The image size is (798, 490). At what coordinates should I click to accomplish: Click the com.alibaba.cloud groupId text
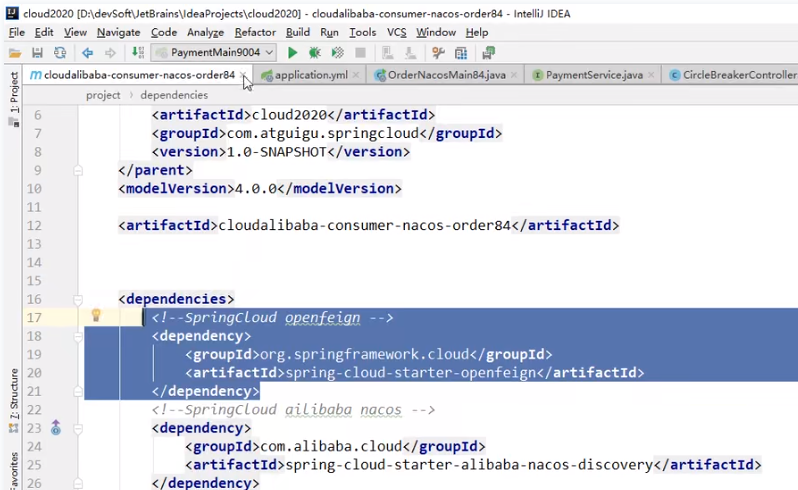331,447
